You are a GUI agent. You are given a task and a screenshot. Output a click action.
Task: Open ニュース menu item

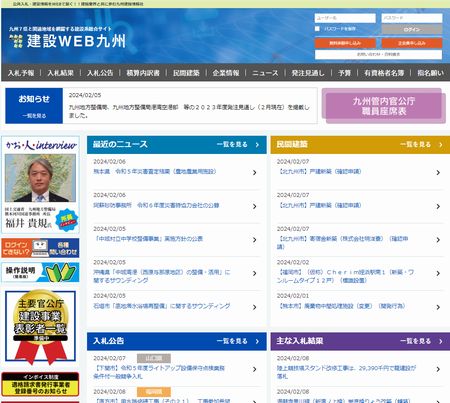click(265, 73)
